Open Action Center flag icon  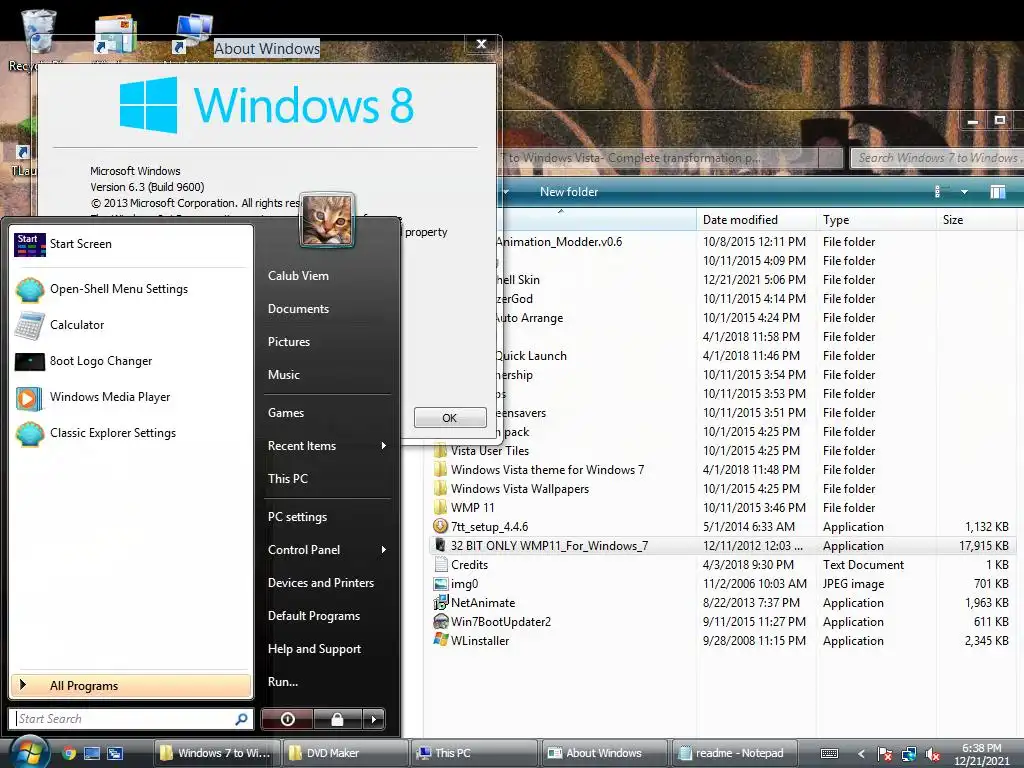pyautogui.click(x=884, y=754)
